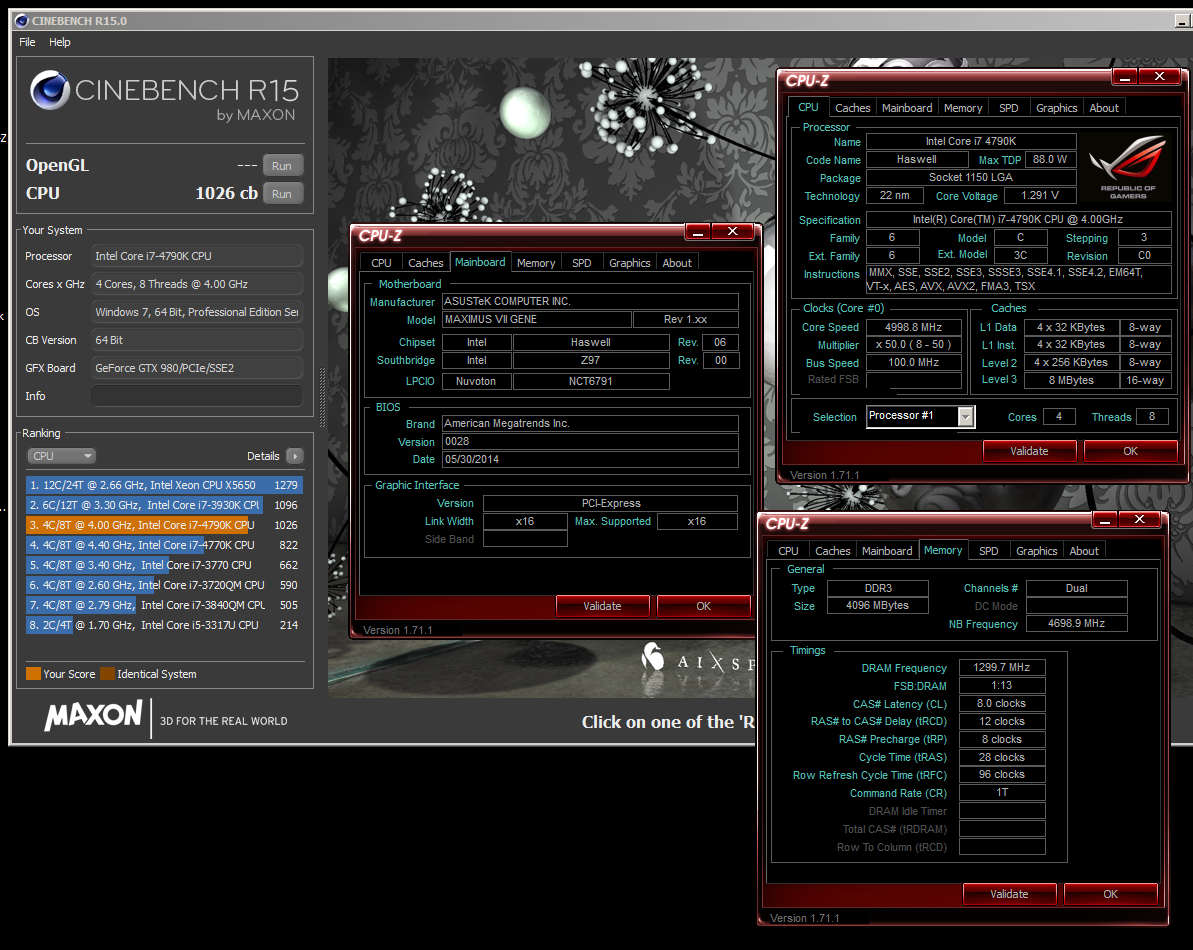1193x950 pixels.
Task: Select Core i7-3770 ranking row
Action: [x=164, y=565]
